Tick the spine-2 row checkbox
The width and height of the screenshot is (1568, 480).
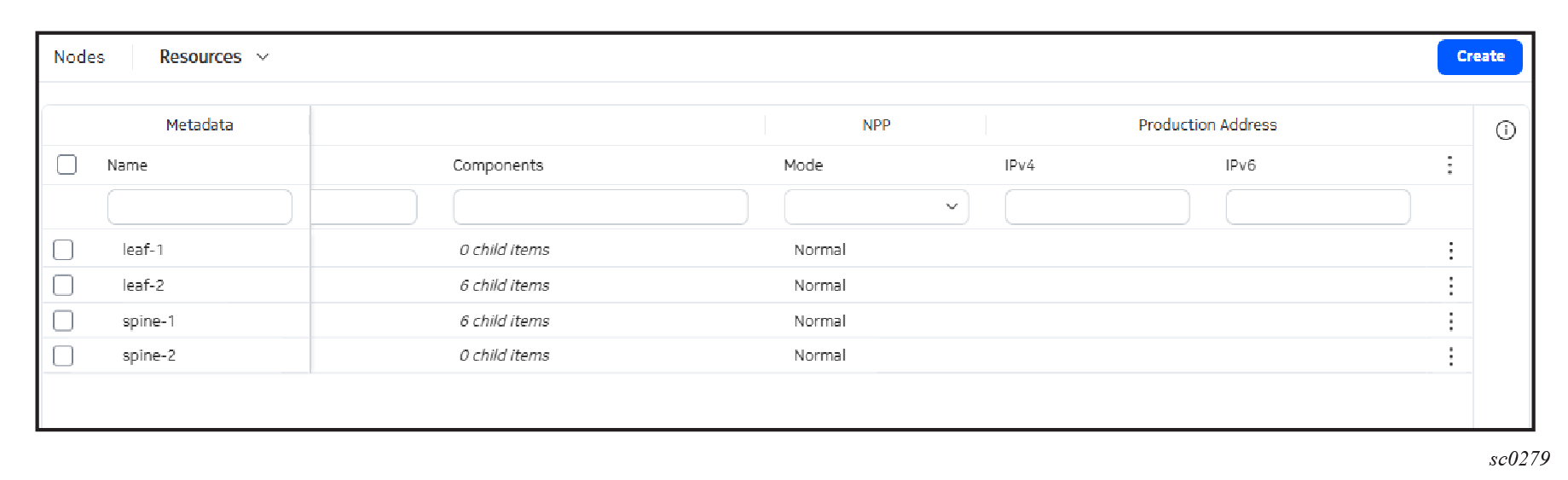click(63, 356)
